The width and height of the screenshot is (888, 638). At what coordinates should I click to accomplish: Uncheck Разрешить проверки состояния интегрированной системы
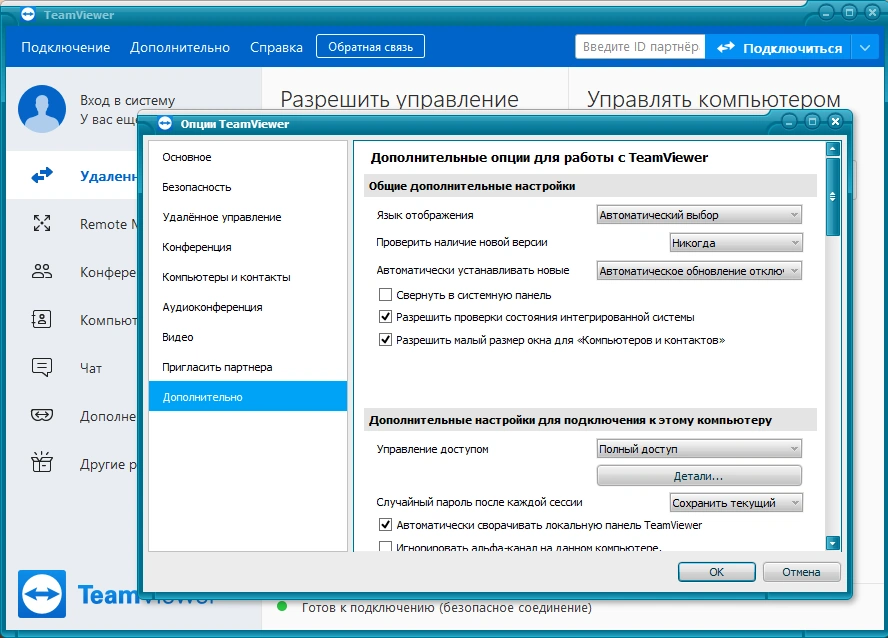click(x=385, y=316)
